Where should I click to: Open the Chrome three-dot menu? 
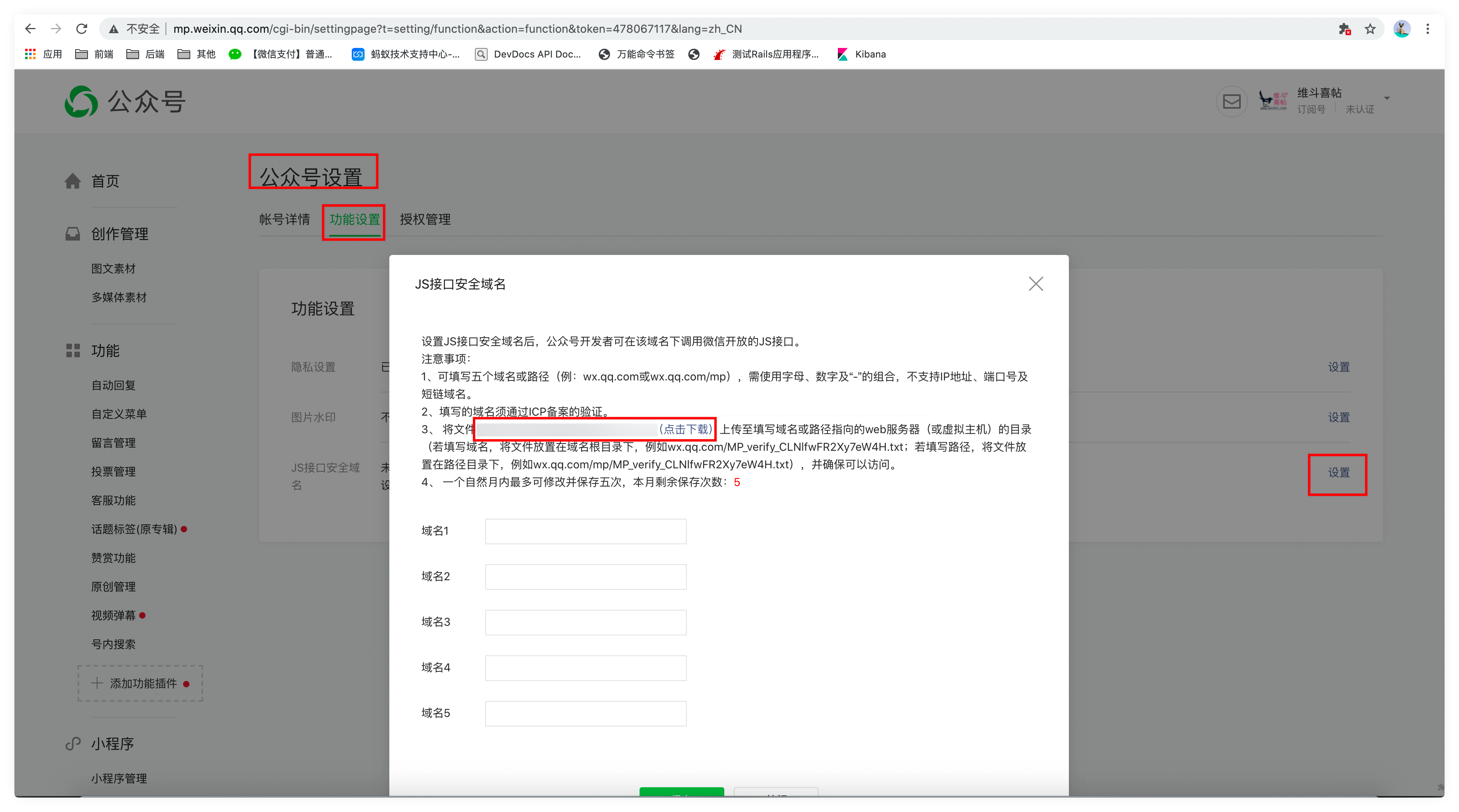pos(1428,29)
